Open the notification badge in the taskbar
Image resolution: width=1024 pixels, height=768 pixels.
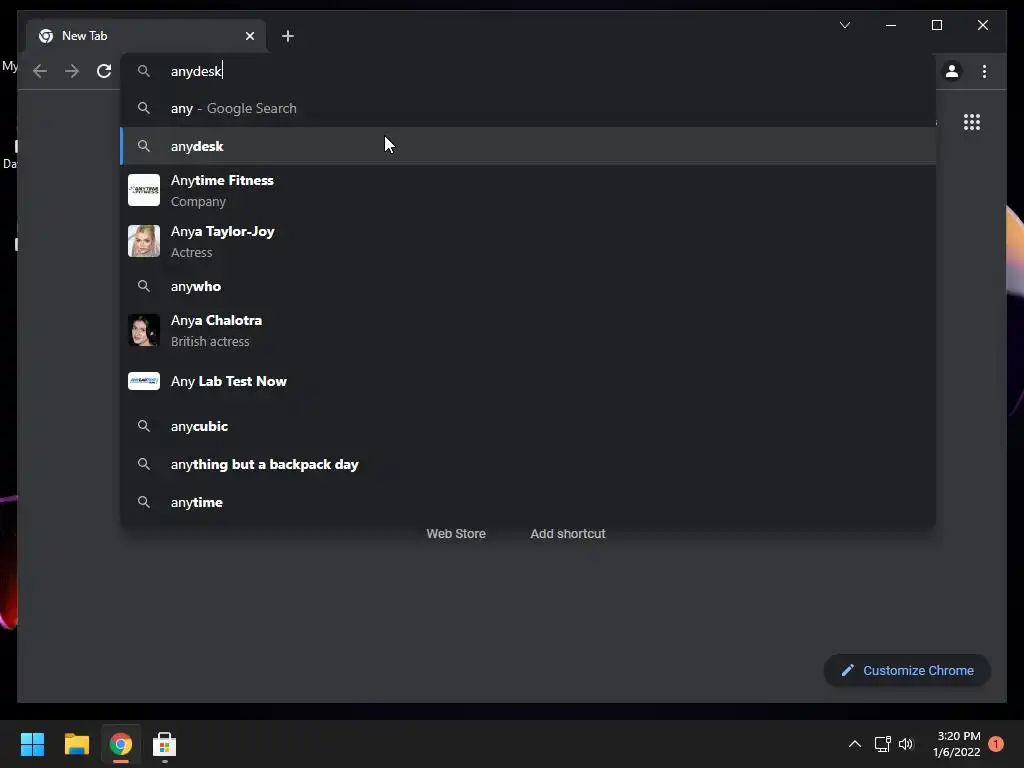point(996,744)
